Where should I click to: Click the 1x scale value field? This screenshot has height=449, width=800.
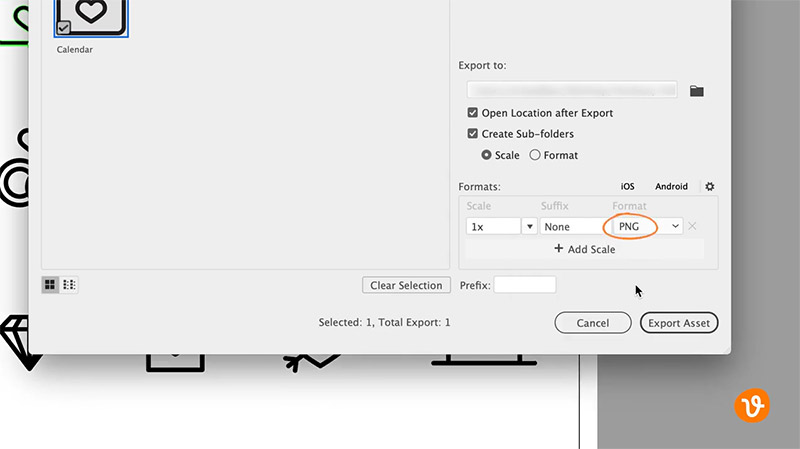point(493,226)
